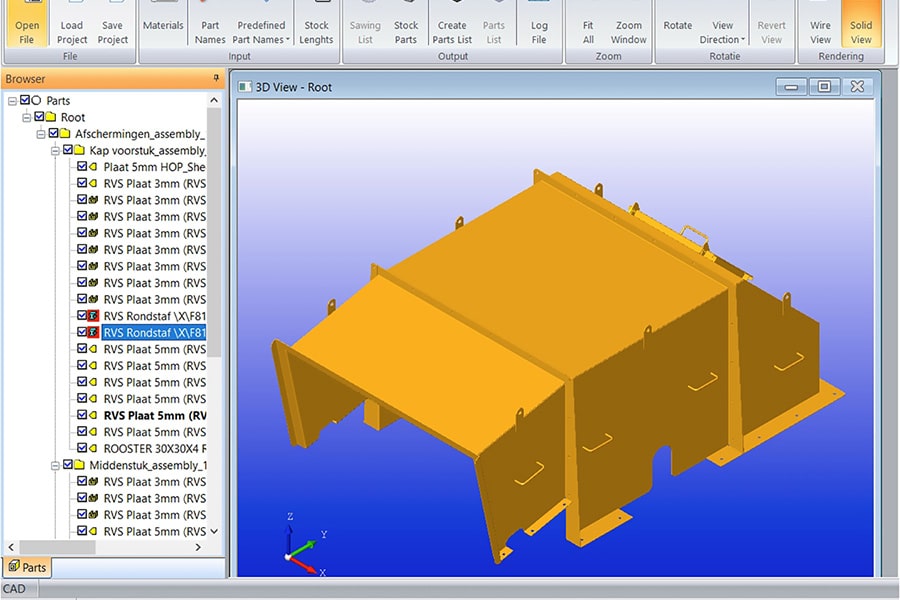Collapse the Afschermingen_assembly node

[x=41, y=134]
